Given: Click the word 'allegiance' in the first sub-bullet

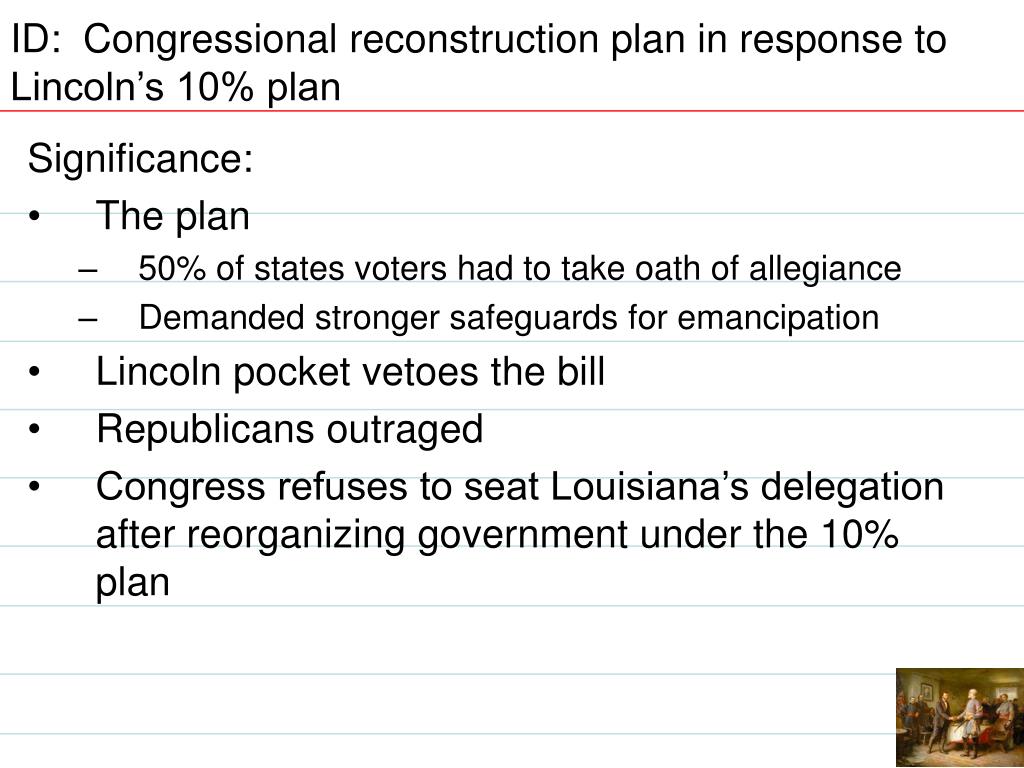Looking at the screenshot, I should [x=825, y=270].
